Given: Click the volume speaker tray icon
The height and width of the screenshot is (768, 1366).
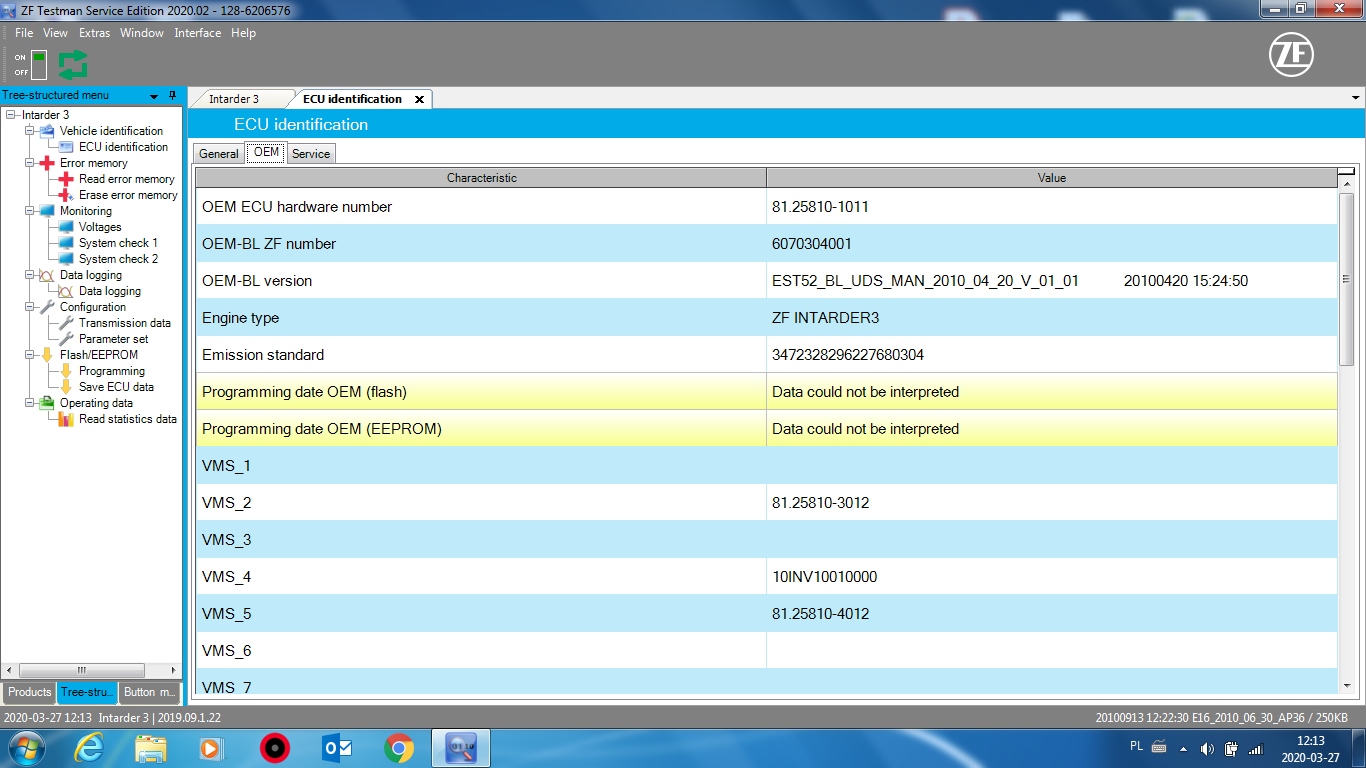Looking at the screenshot, I should 1206,748.
